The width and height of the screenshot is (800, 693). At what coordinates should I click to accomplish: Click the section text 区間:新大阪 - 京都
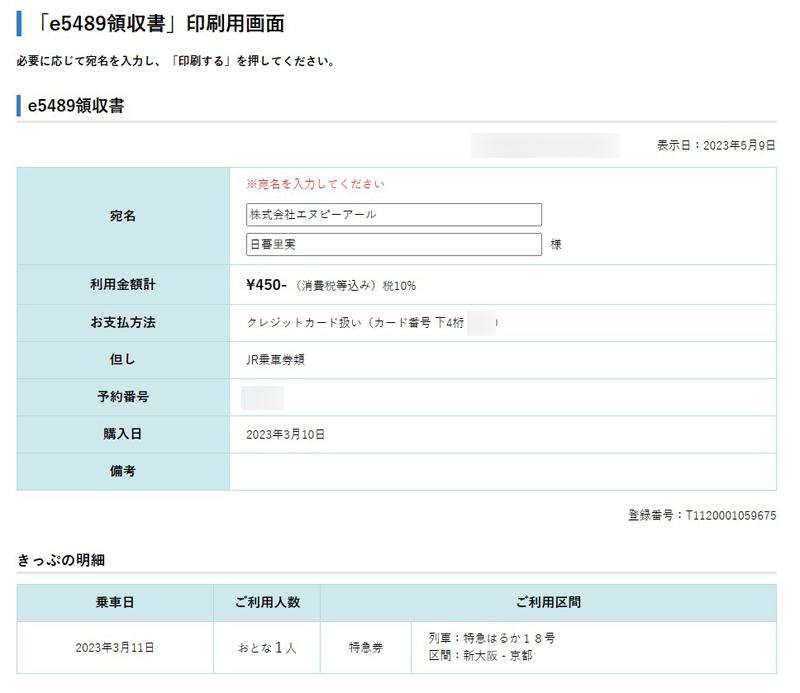(480, 656)
